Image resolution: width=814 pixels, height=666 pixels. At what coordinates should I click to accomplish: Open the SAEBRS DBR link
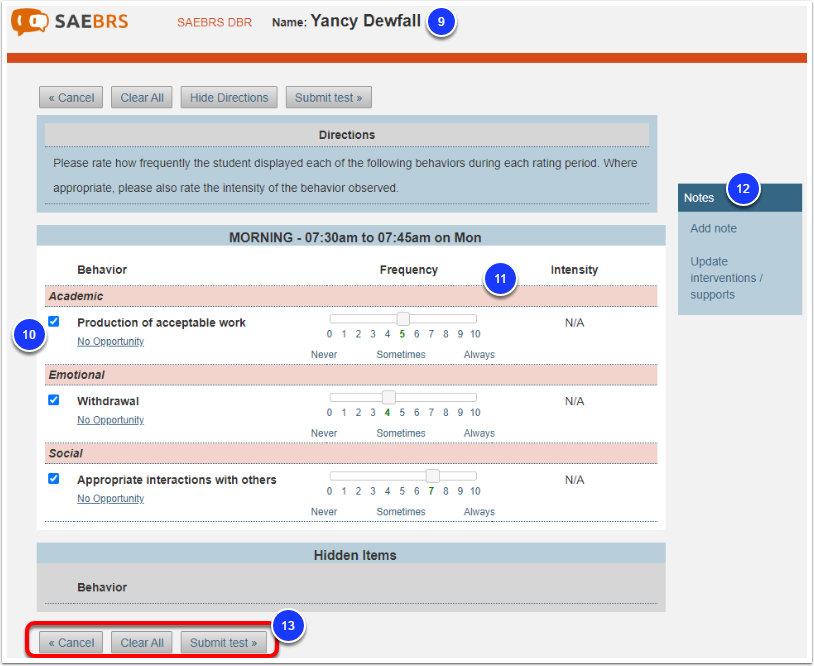tap(214, 22)
